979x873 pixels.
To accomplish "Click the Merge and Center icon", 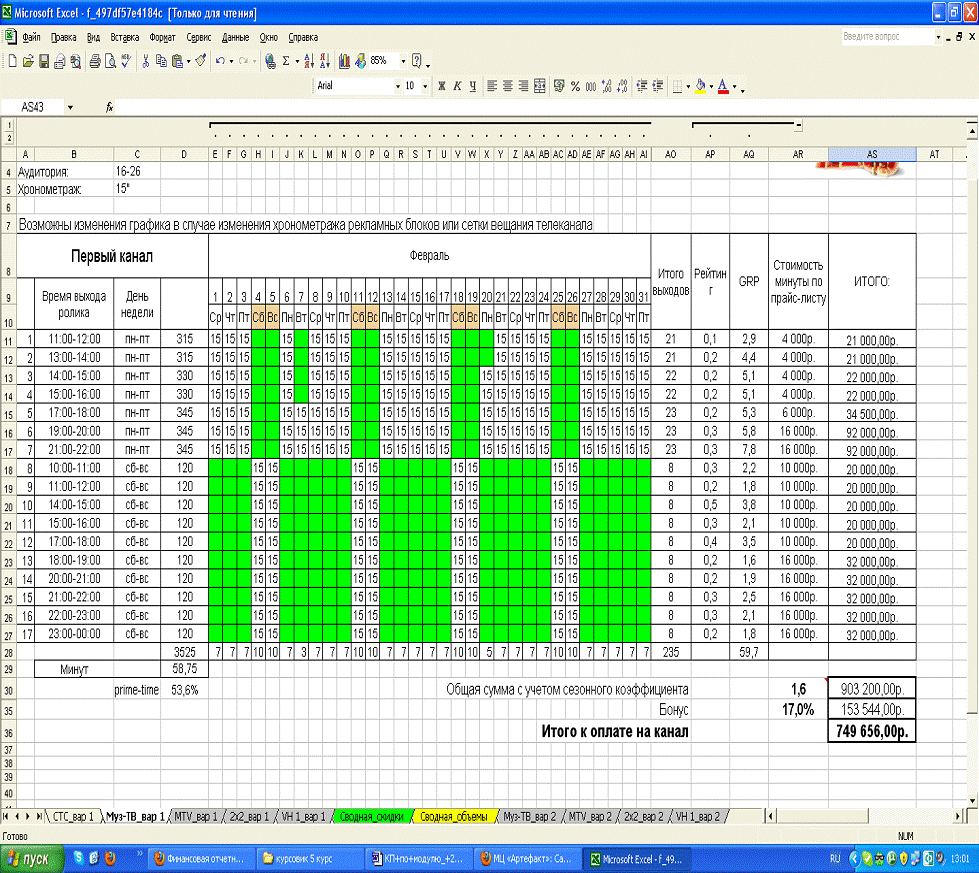I will pos(541,87).
